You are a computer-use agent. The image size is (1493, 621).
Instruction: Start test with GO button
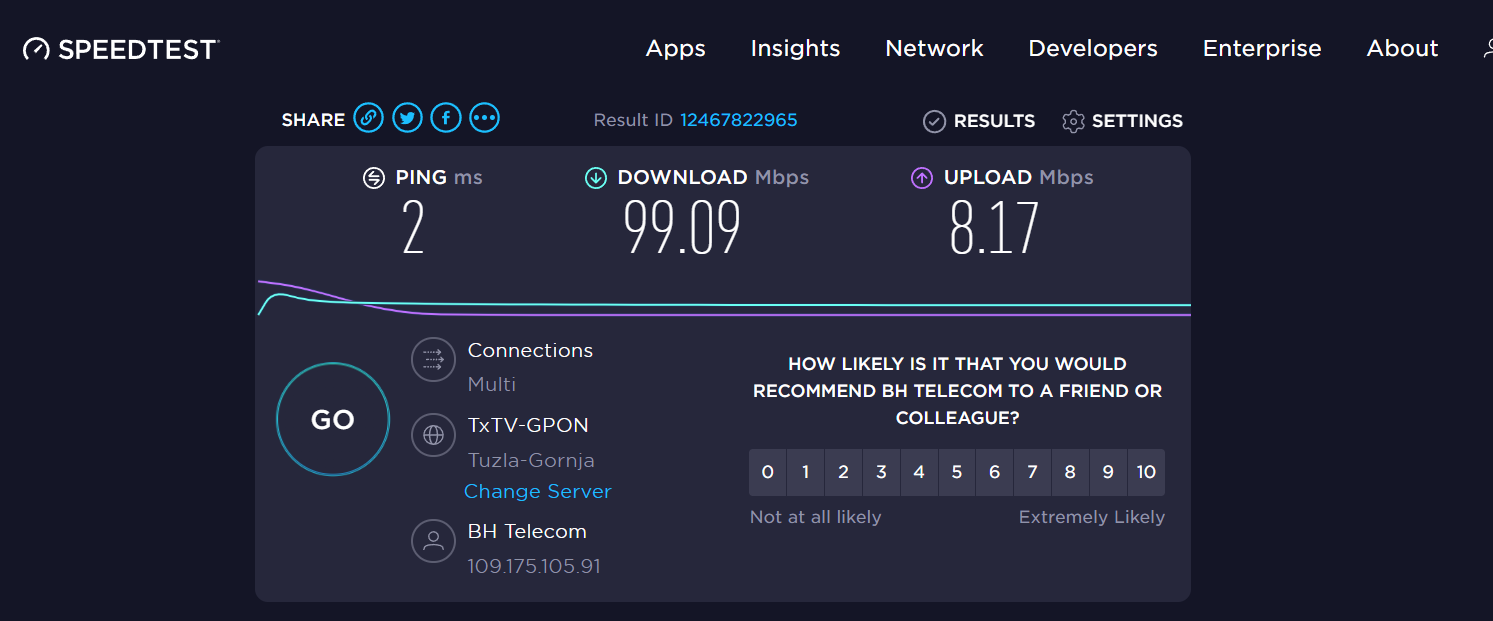click(x=333, y=419)
